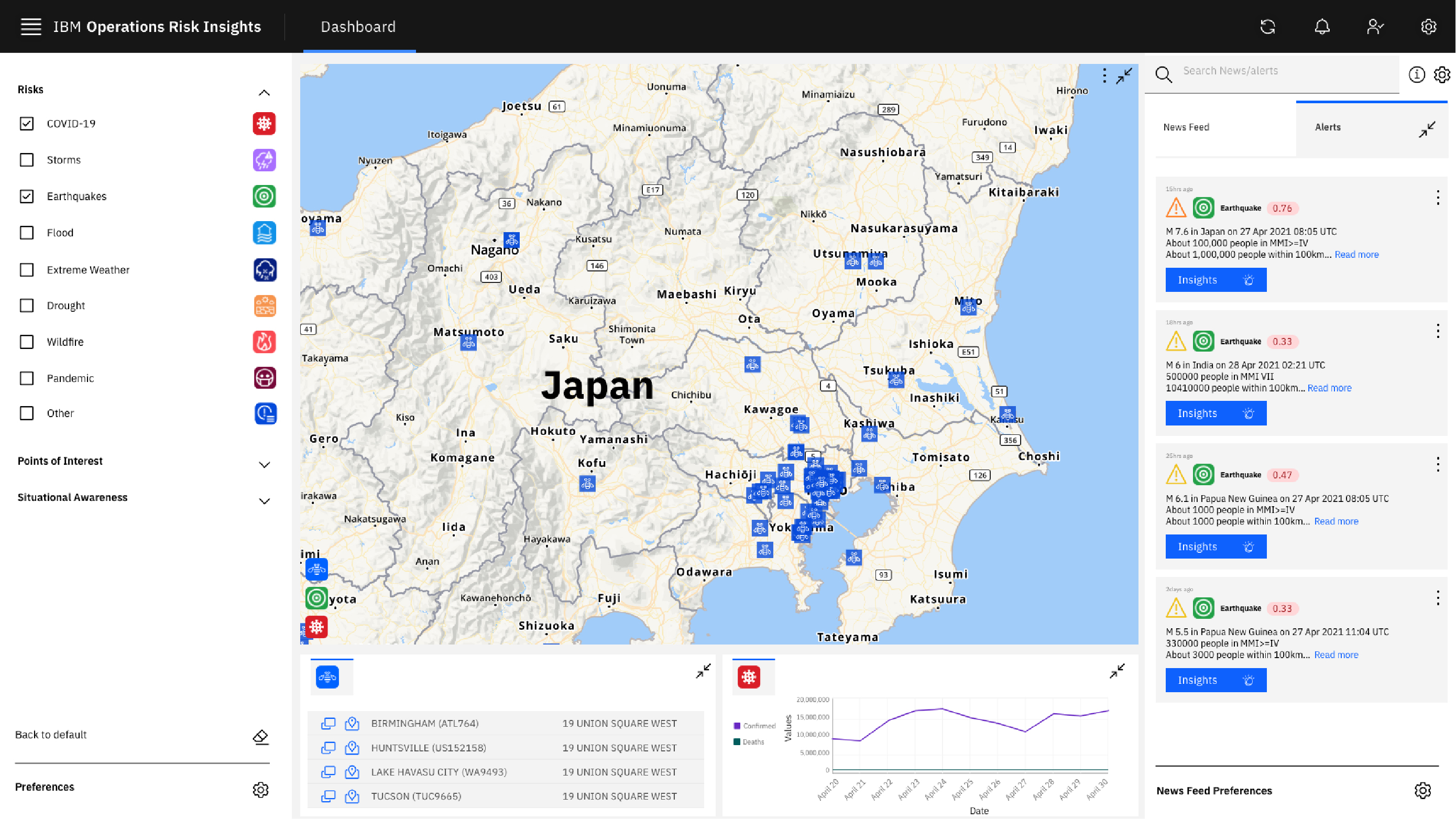Image resolution: width=1456 pixels, height=819 pixels.
Task: Click the refresh icon in top header
Action: click(x=1268, y=27)
